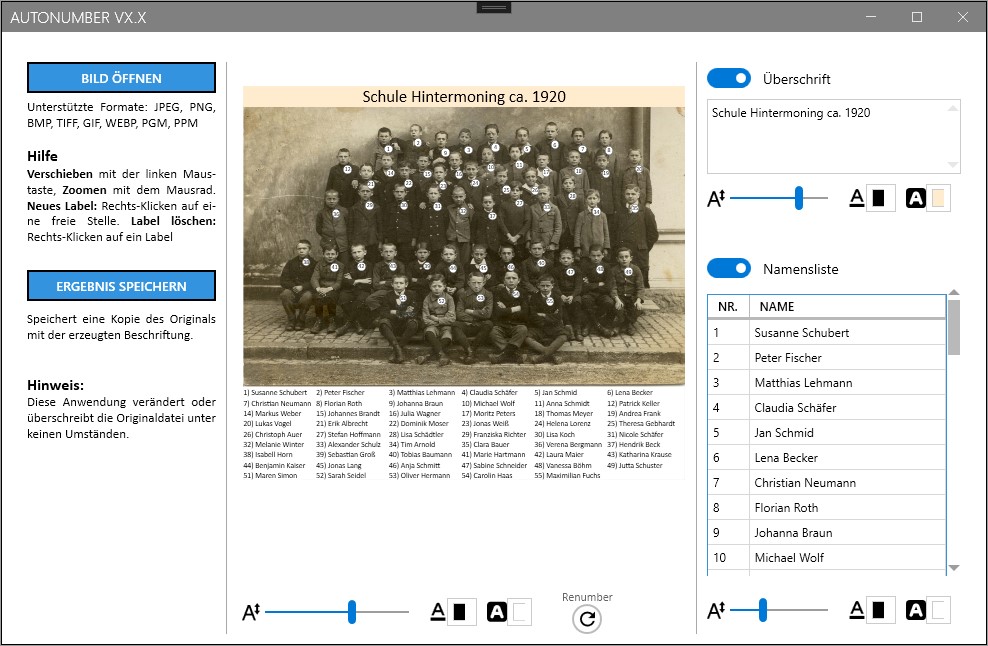The width and height of the screenshot is (988, 646).
Task: Select the Matthias Lehmann row
Action: click(827, 383)
